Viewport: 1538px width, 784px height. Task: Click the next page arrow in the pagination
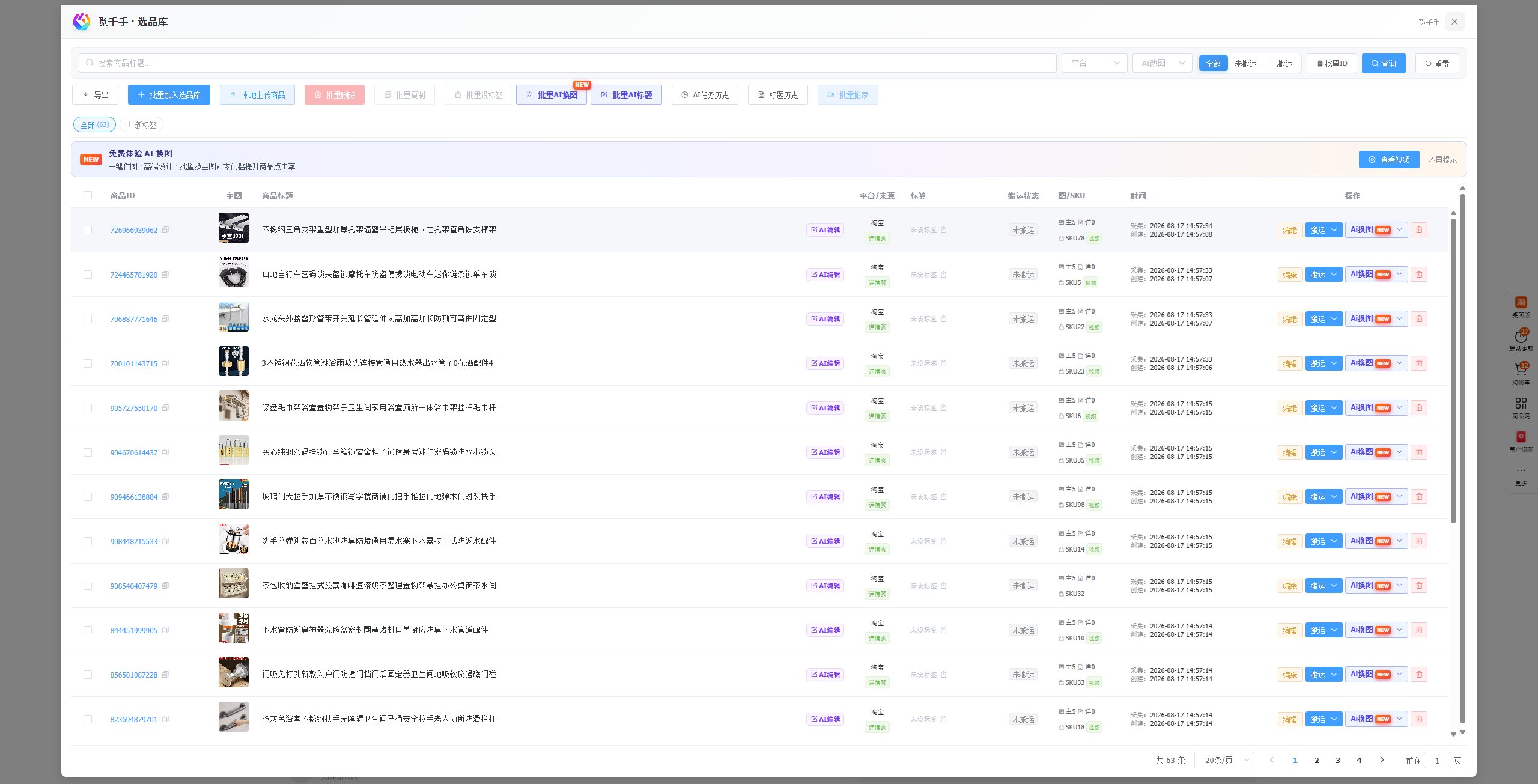[1382, 760]
